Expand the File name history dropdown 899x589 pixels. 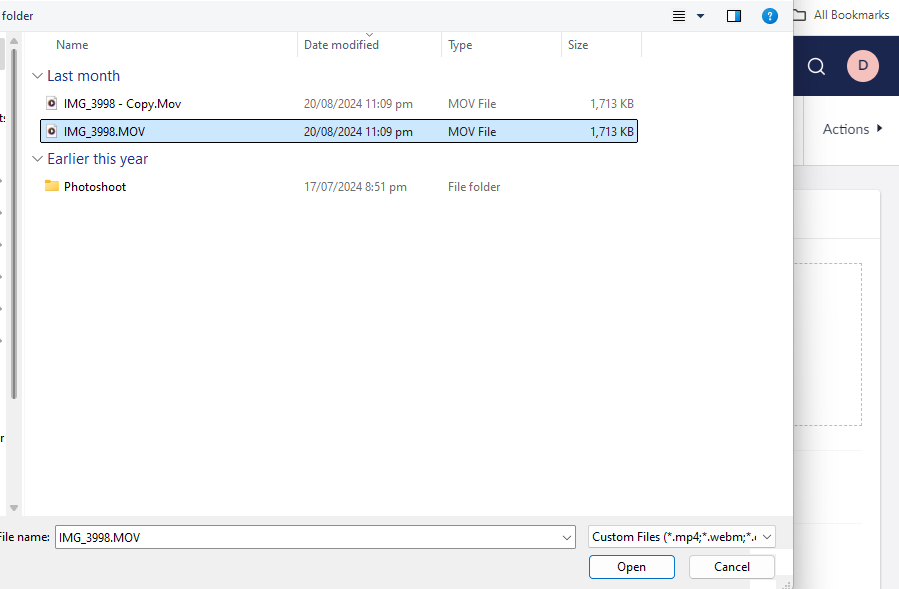[x=567, y=537]
